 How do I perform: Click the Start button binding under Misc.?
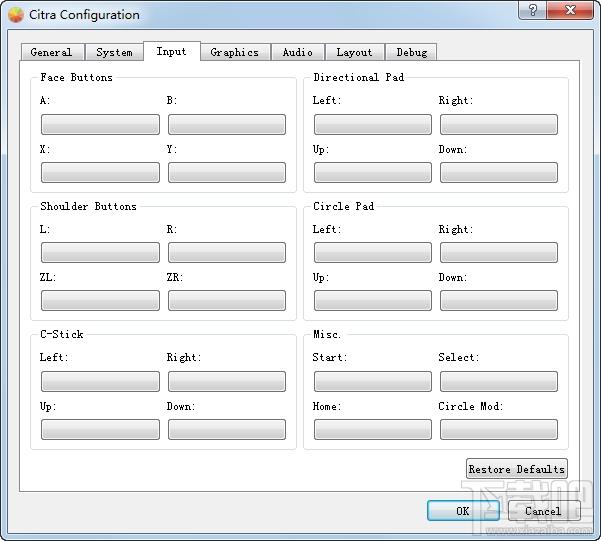pyautogui.click(x=373, y=381)
